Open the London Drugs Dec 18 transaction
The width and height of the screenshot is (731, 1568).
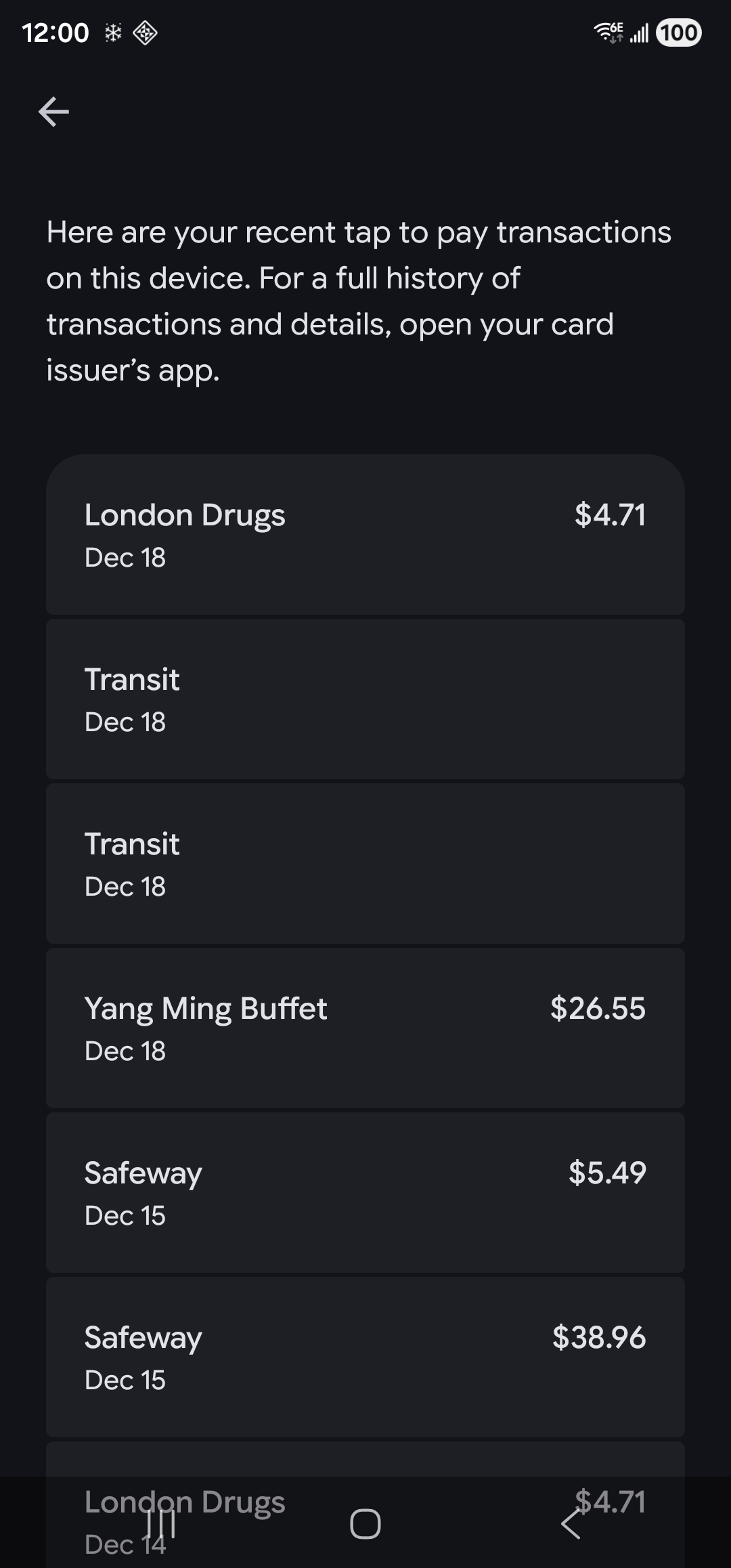coord(365,535)
